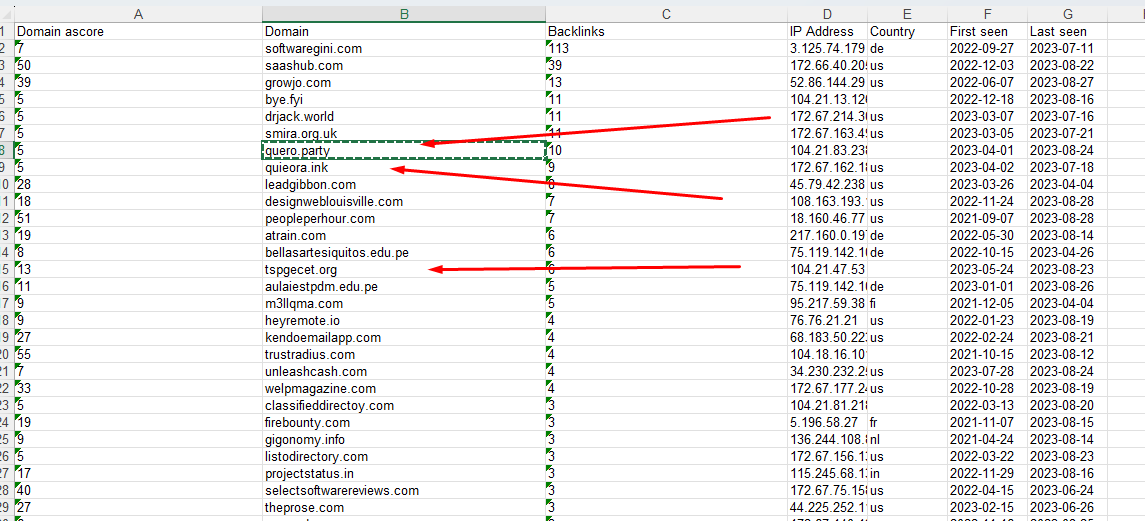Click country 'in' in projectstatus.in row
This screenshot has width=1145, height=521.
coord(906,474)
